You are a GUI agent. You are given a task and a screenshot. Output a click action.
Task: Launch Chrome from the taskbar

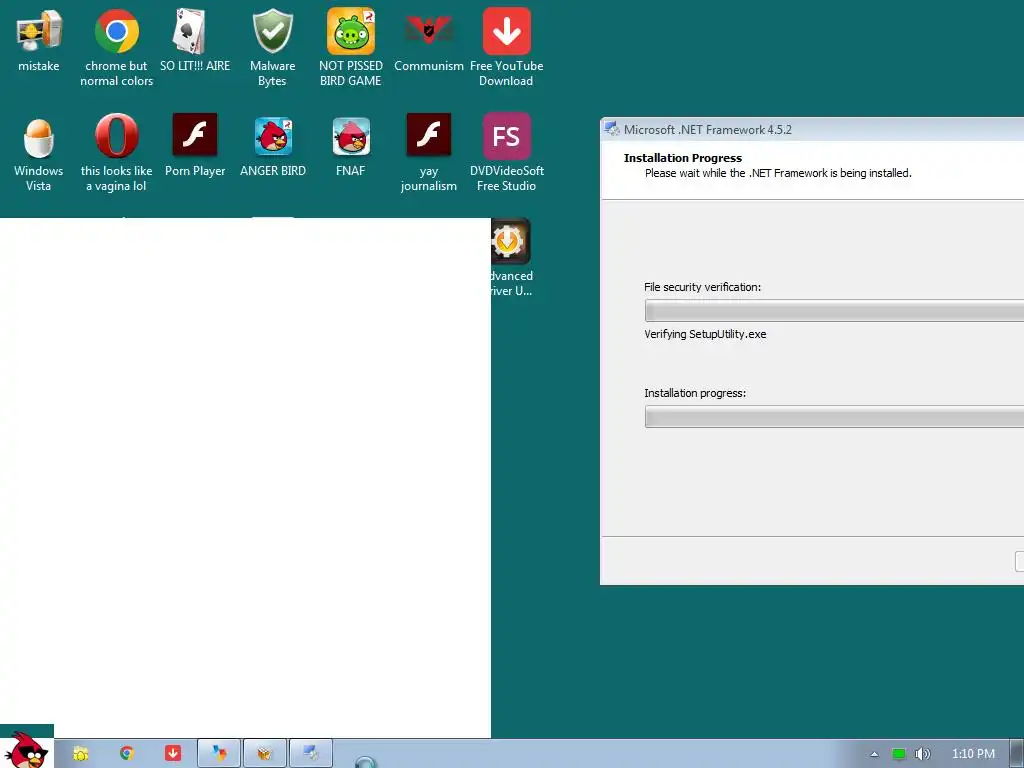pos(127,754)
